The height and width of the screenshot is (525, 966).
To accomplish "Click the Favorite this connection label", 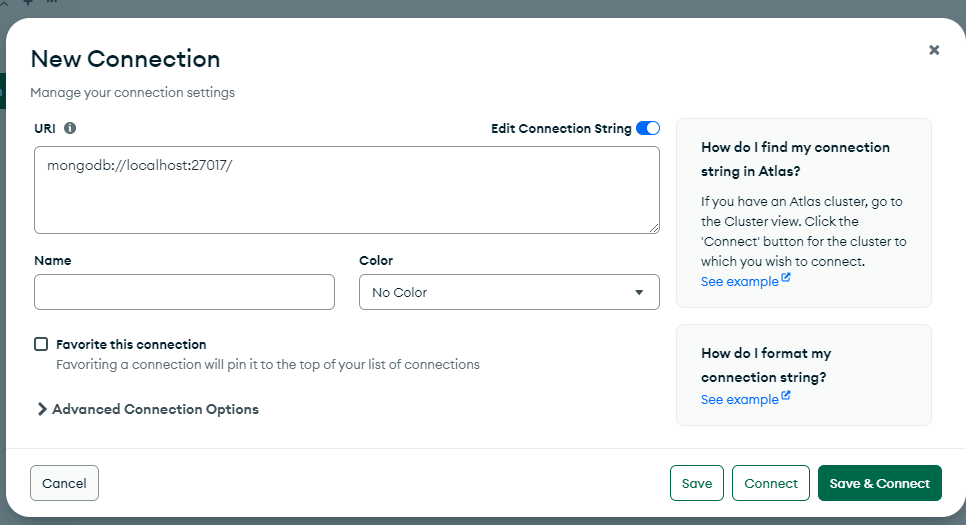I will [131, 344].
